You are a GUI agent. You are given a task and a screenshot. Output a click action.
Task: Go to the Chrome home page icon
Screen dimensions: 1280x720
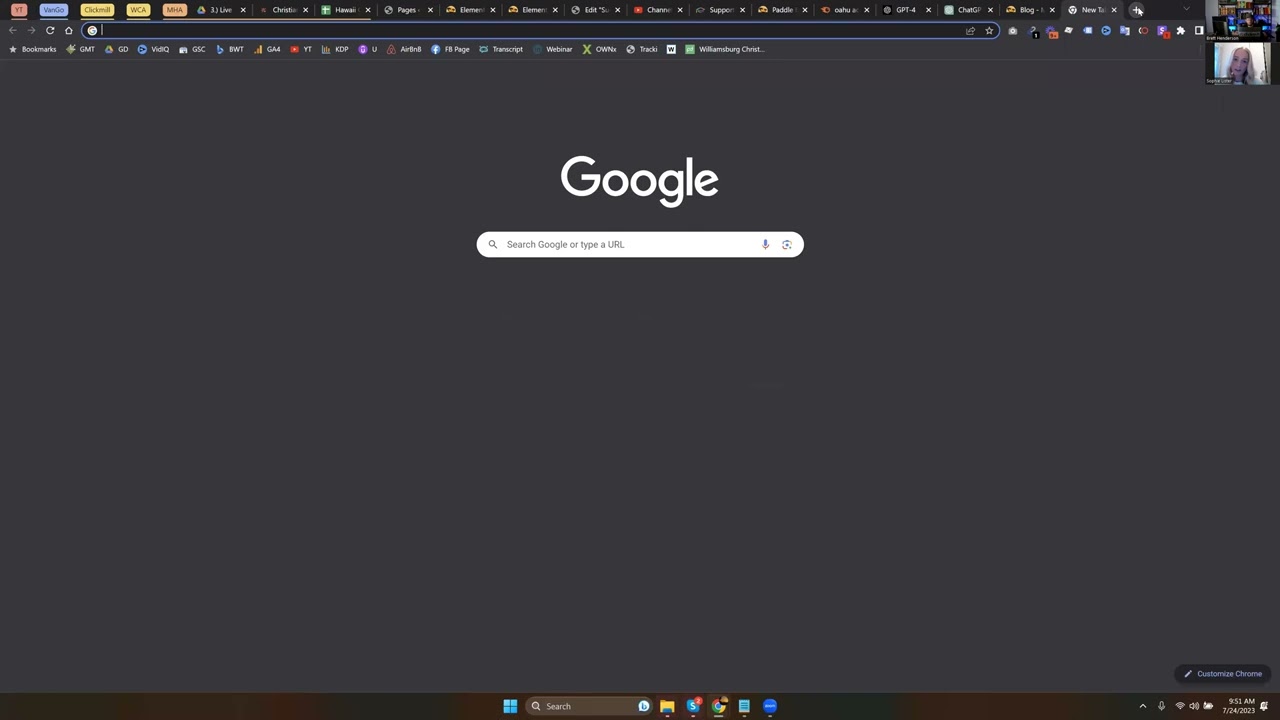click(69, 30)
